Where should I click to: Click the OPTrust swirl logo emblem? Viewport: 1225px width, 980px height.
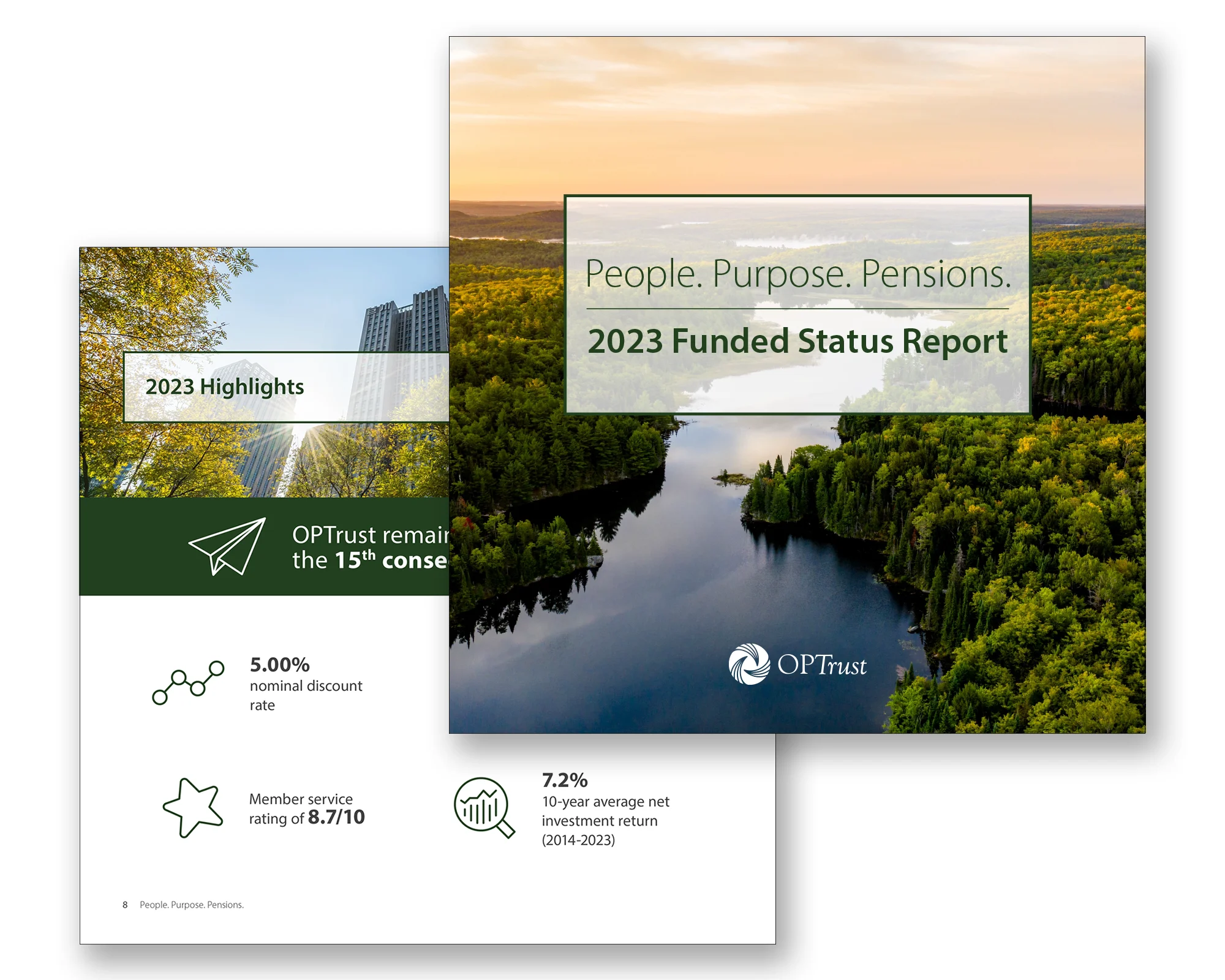(748, 664)
